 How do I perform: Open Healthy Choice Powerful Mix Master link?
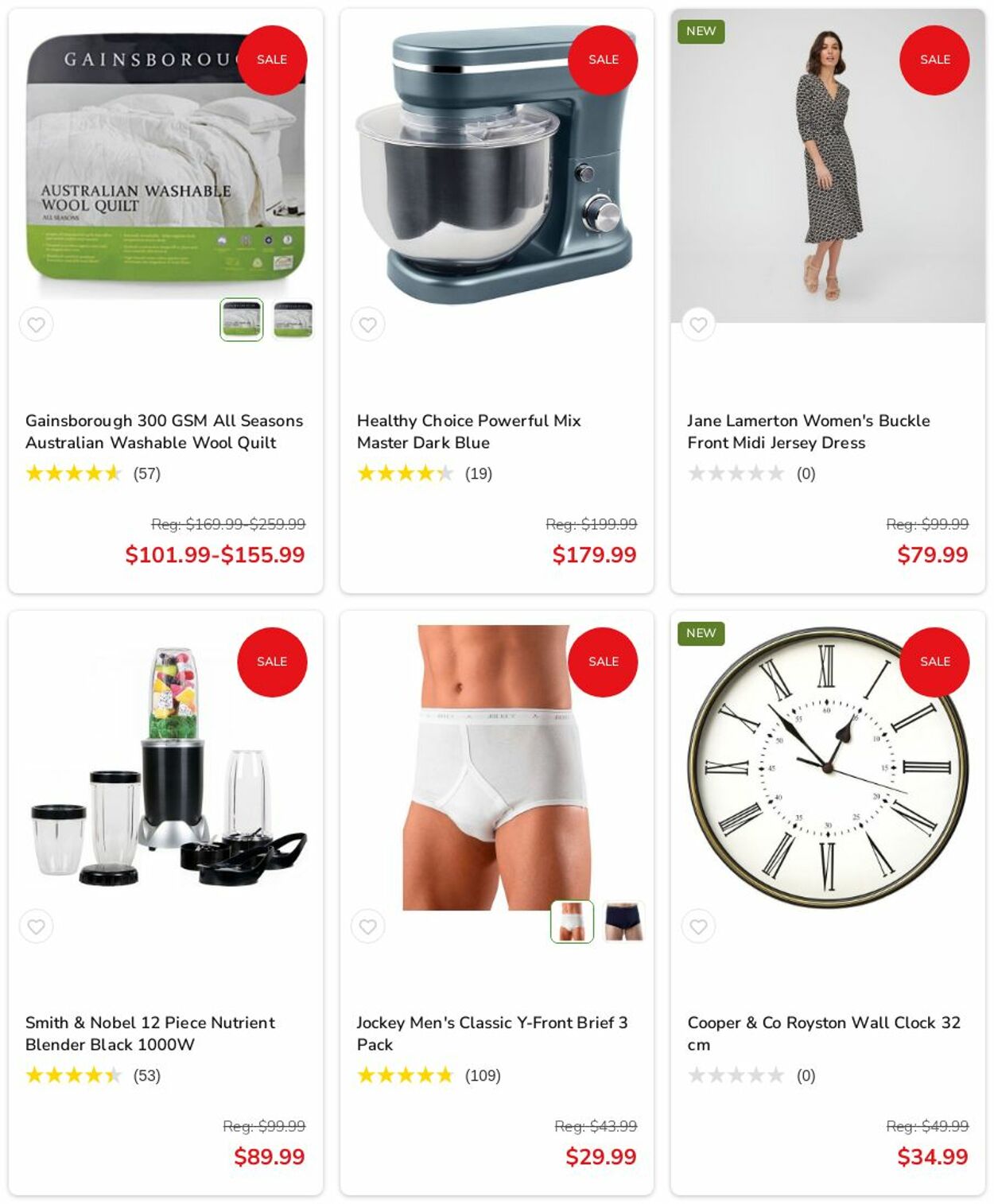tap(468, 432)
